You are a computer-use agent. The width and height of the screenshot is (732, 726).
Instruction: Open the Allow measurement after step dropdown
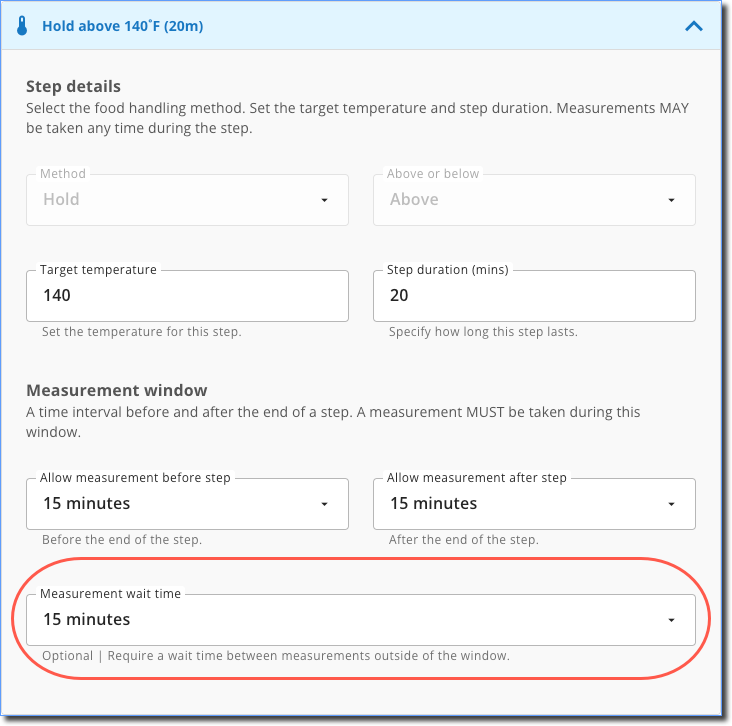[525, 504]
